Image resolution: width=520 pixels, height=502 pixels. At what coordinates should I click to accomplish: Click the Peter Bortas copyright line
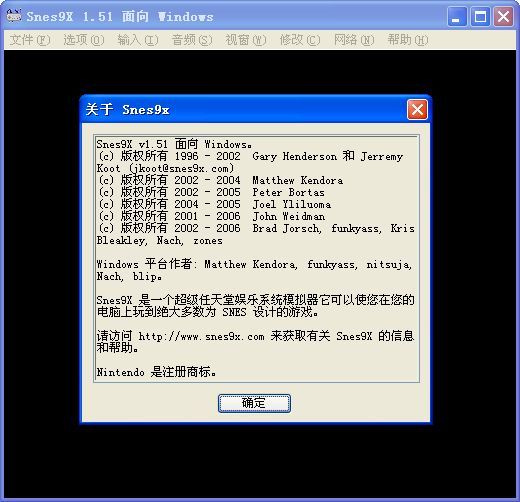[211, 192]
